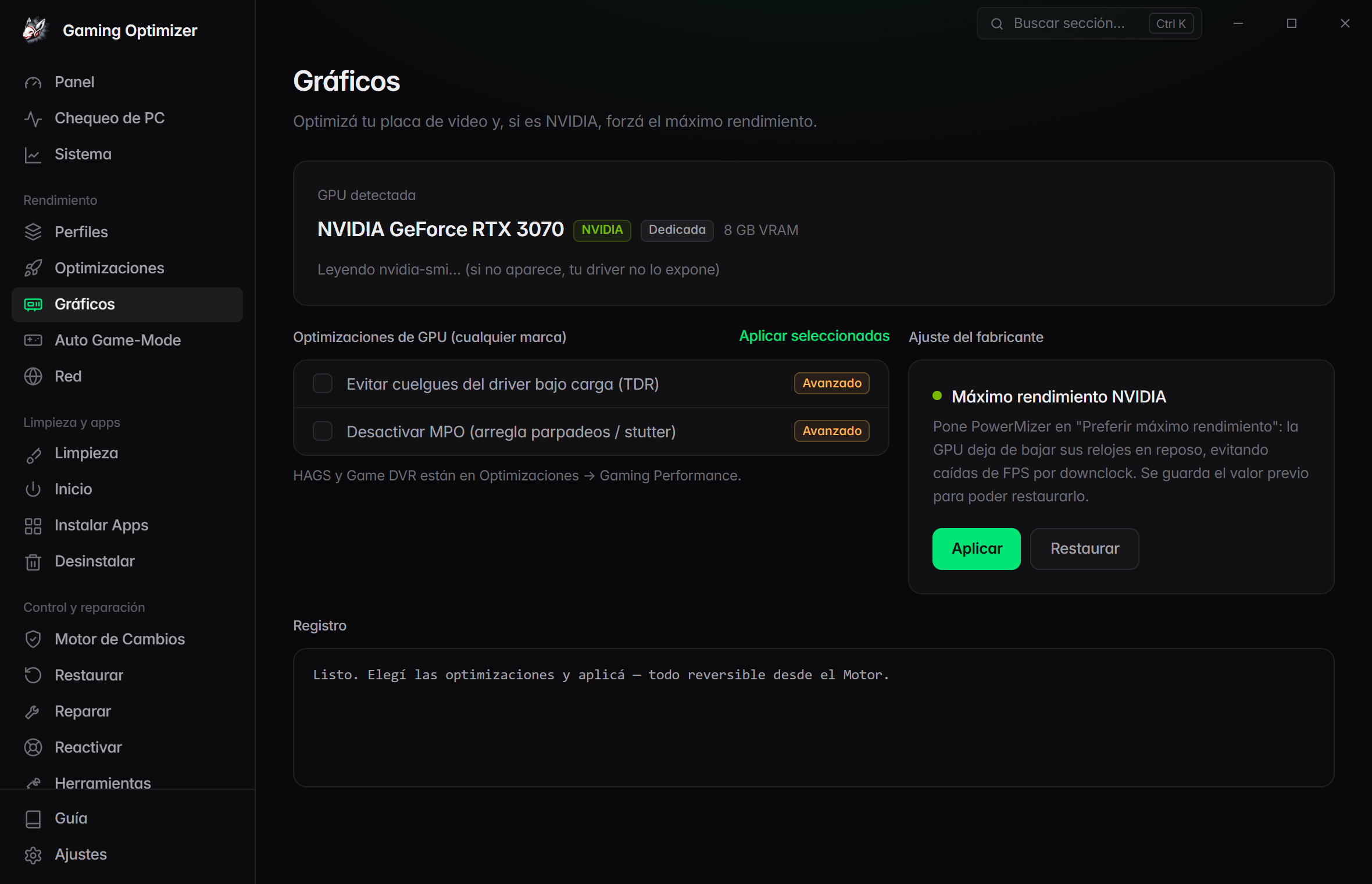This screenshot has height=884, width=1372.
Task: Select Auto Game-Mode menu label
Action: (117, 340)
